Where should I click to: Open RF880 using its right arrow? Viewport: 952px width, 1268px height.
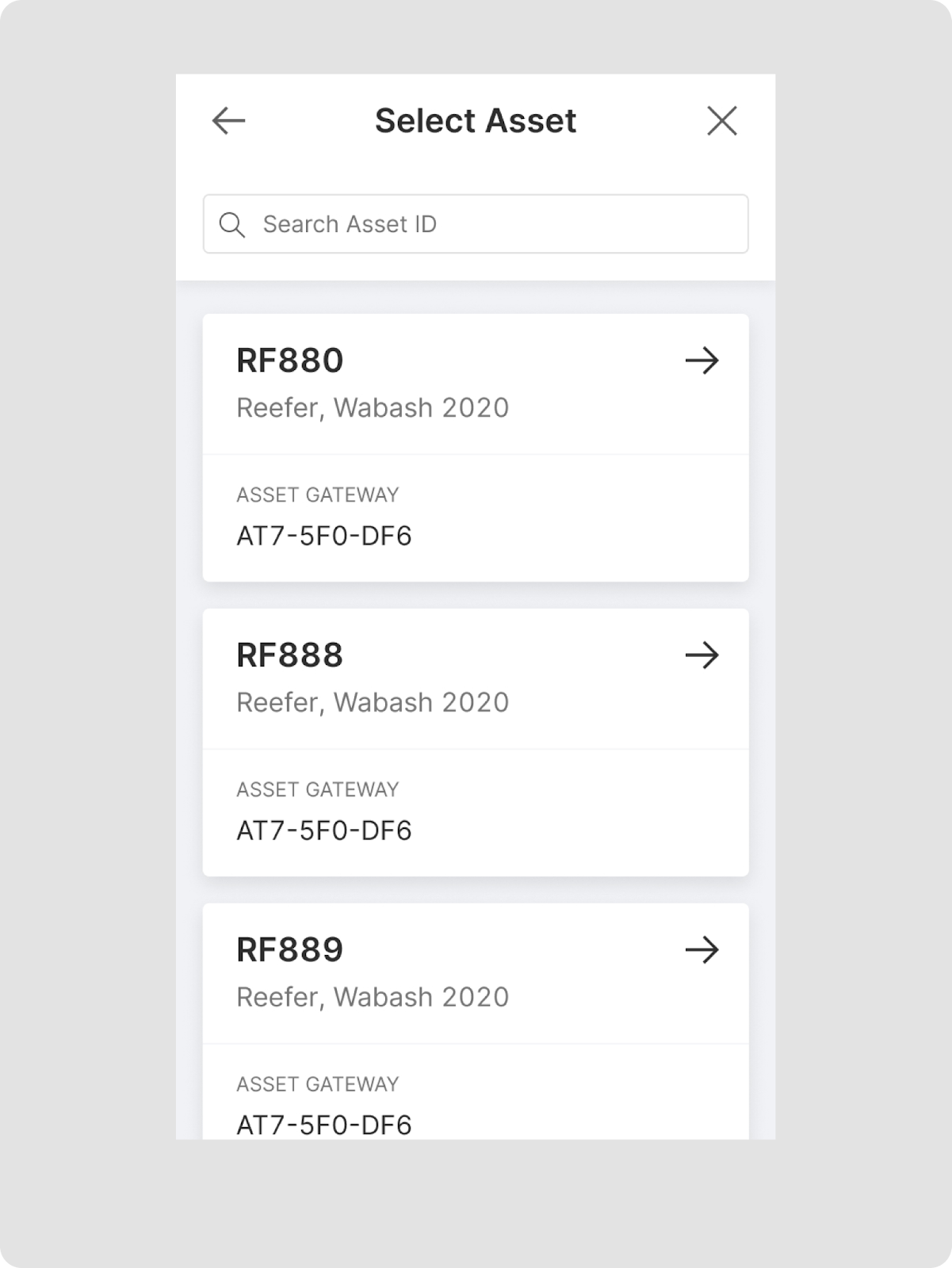point(702,361)
